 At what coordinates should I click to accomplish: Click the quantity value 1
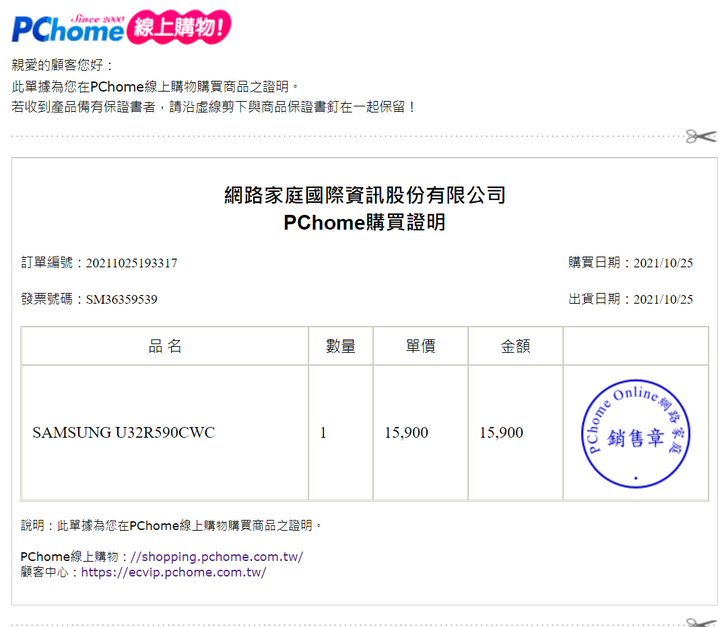point(323,432)
